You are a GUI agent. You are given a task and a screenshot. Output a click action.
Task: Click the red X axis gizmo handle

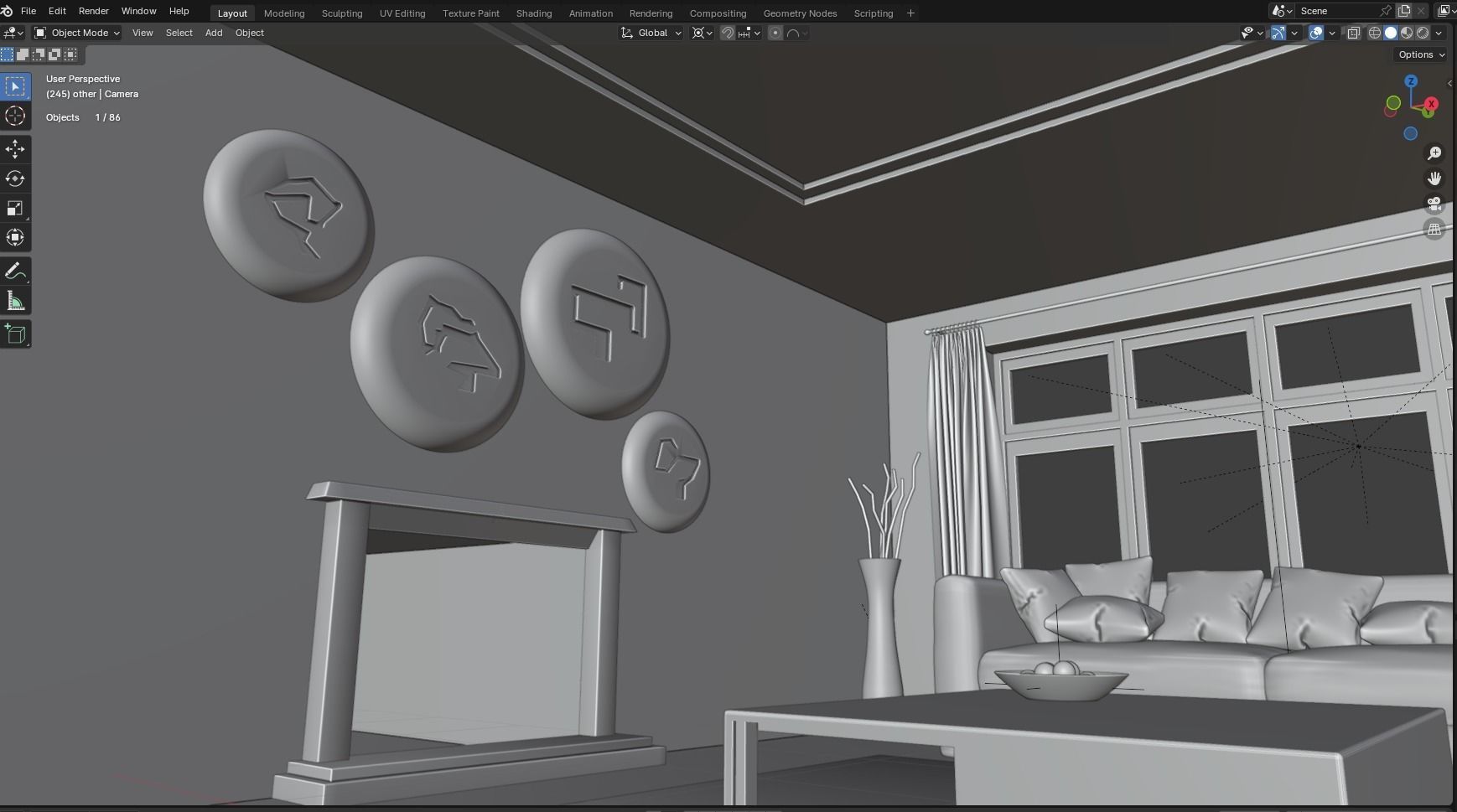[1431, 104]
